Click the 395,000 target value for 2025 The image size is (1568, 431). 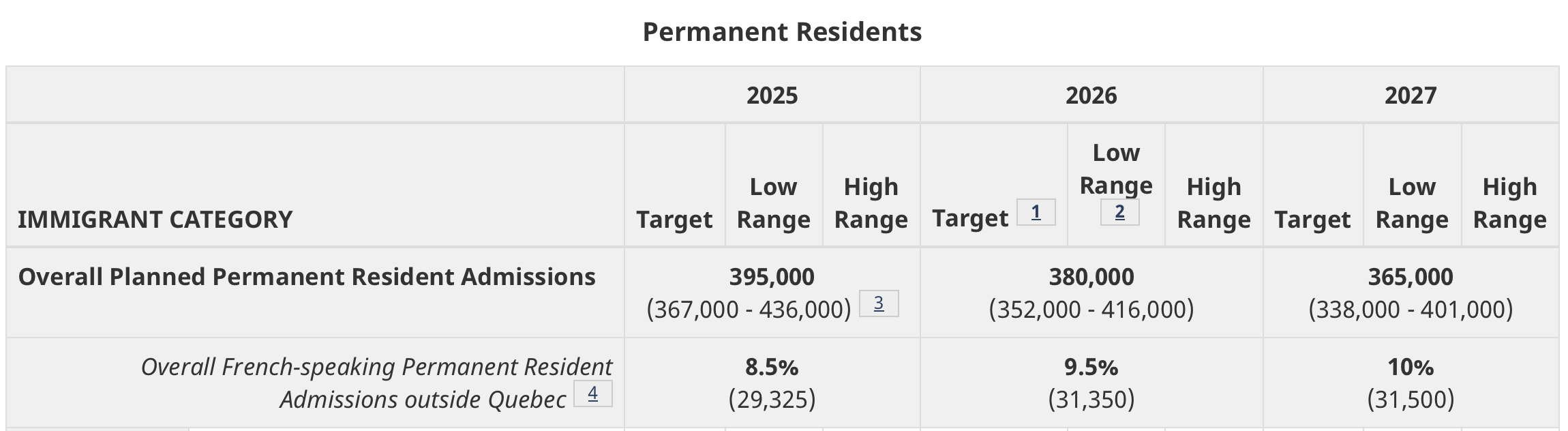pos(772,277)
